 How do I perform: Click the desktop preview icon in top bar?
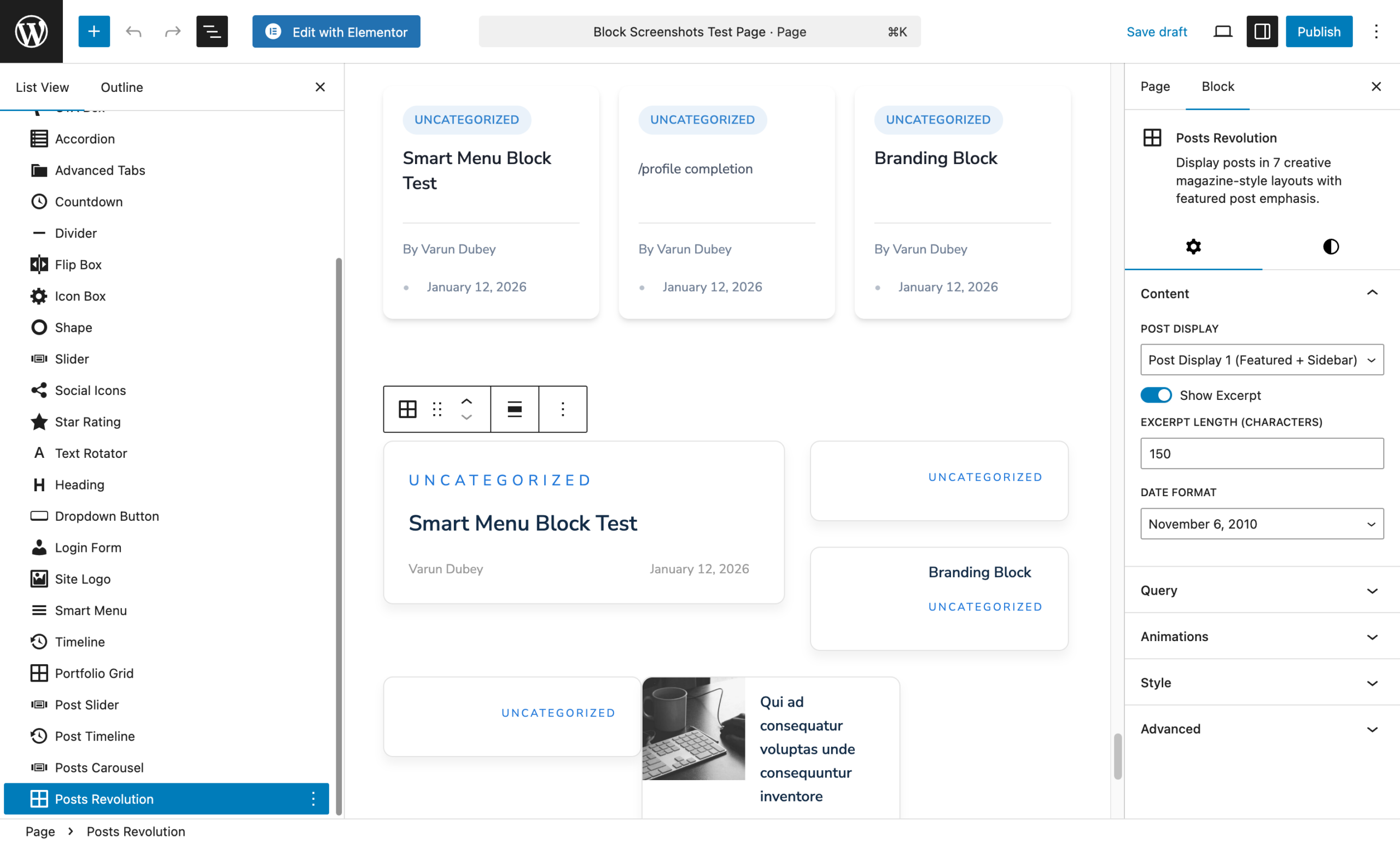point(1222,31)
